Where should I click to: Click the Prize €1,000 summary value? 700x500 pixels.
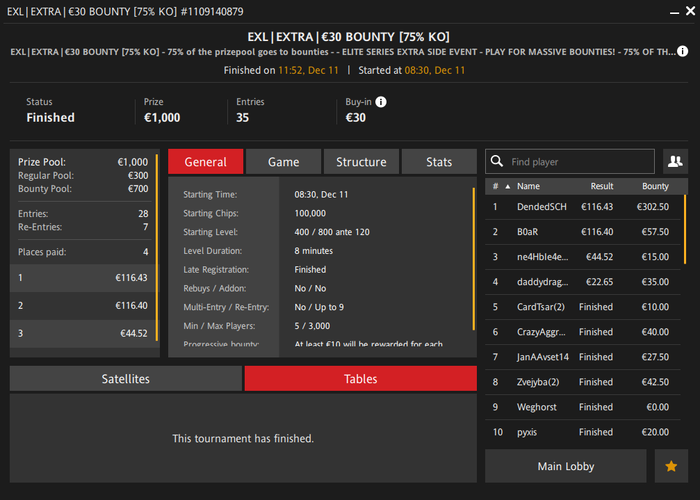[162, 117]
